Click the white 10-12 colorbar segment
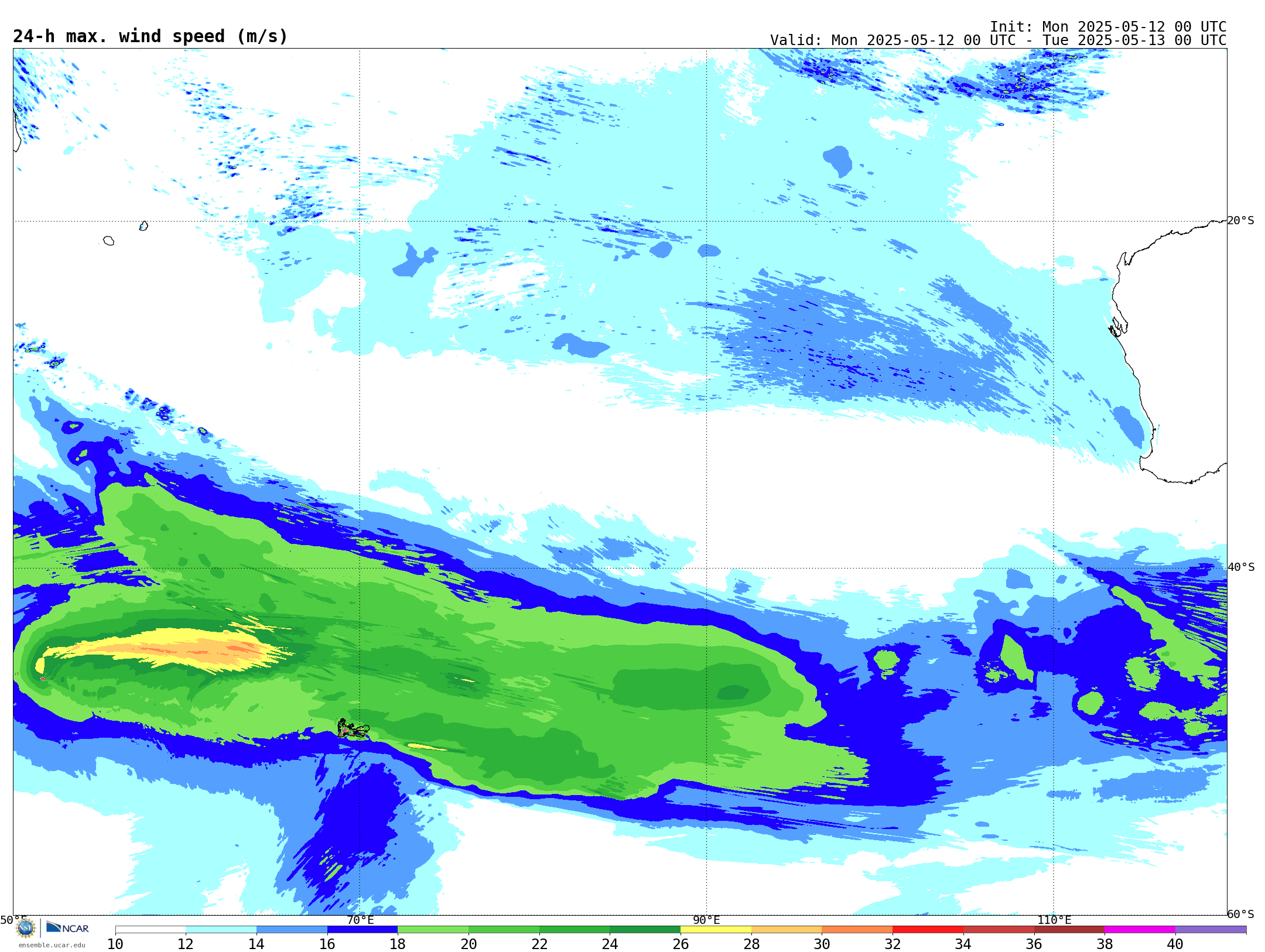Viewport: 1265px width, 952px height. coord(151,930)
